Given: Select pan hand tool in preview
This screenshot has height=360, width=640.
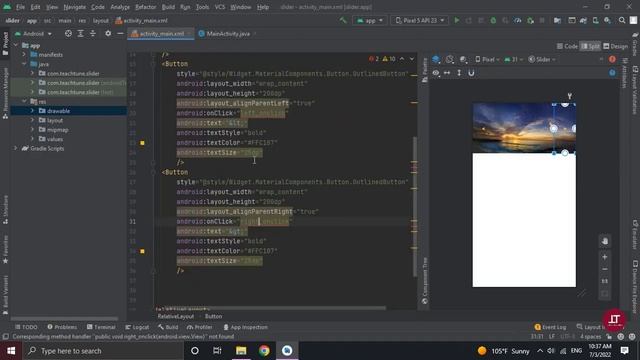Looking at the screenshot, I should pos(604,241).
